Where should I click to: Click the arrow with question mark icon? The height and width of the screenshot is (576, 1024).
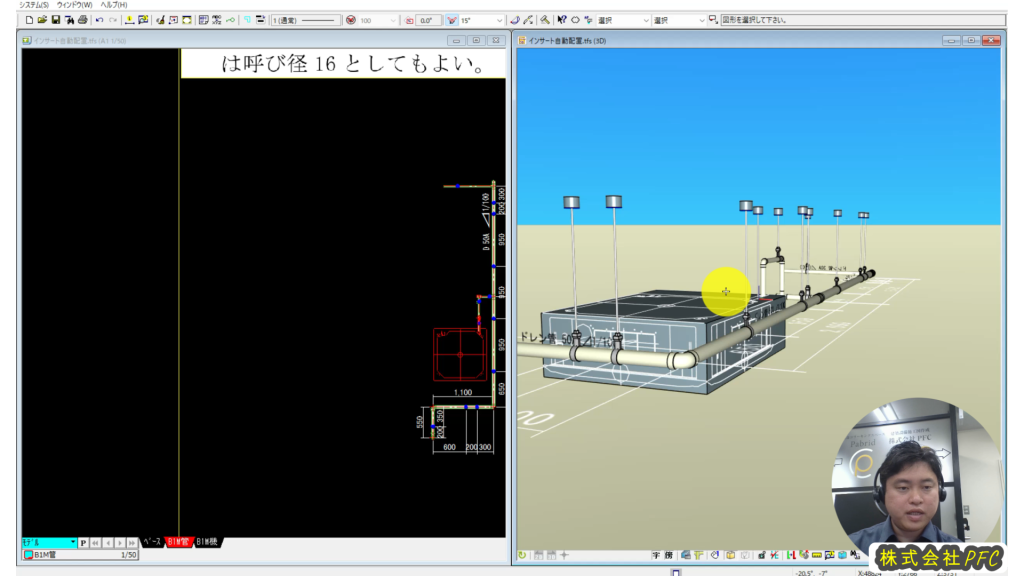[561, 20]
